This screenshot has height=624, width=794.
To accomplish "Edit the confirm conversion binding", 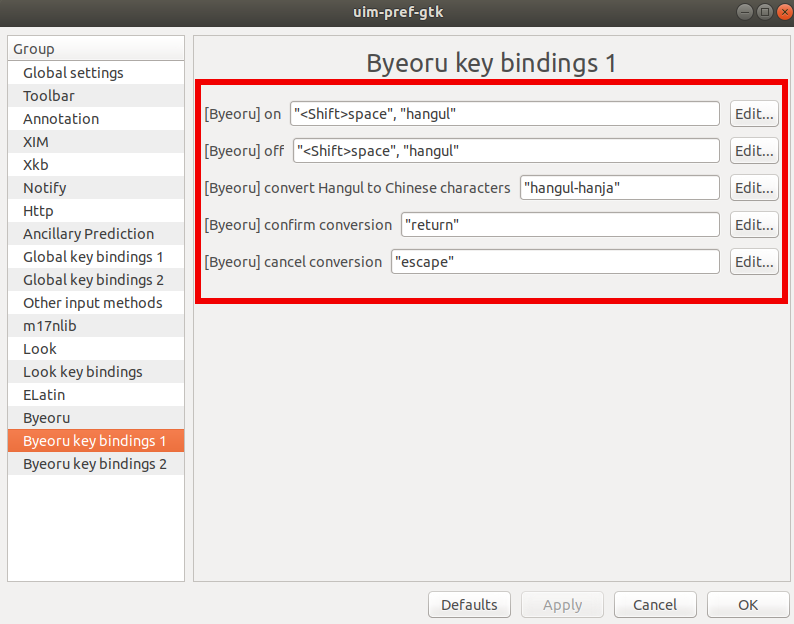I will 754,225.
